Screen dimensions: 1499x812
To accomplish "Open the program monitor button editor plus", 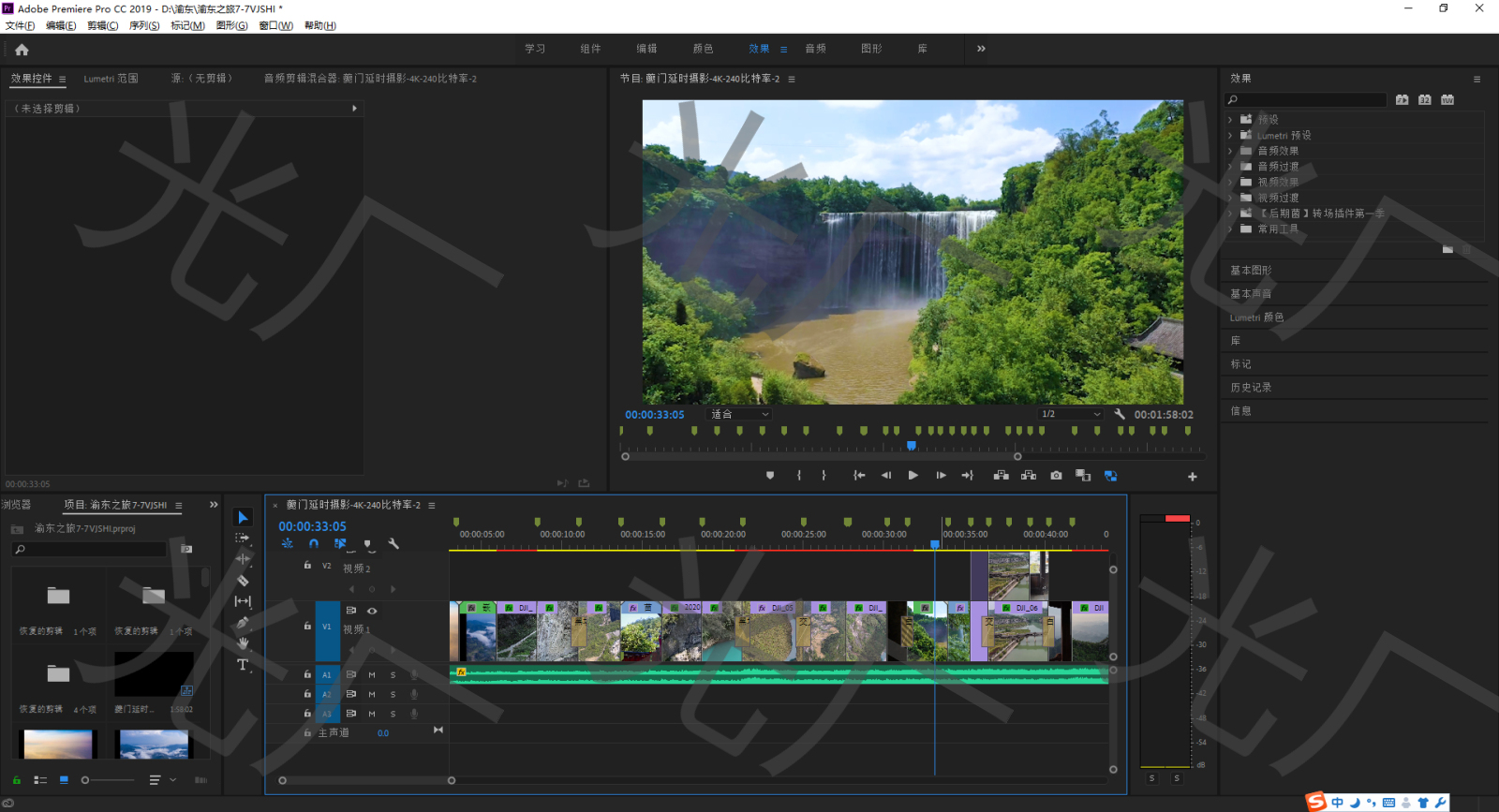I will (1193, 477).
